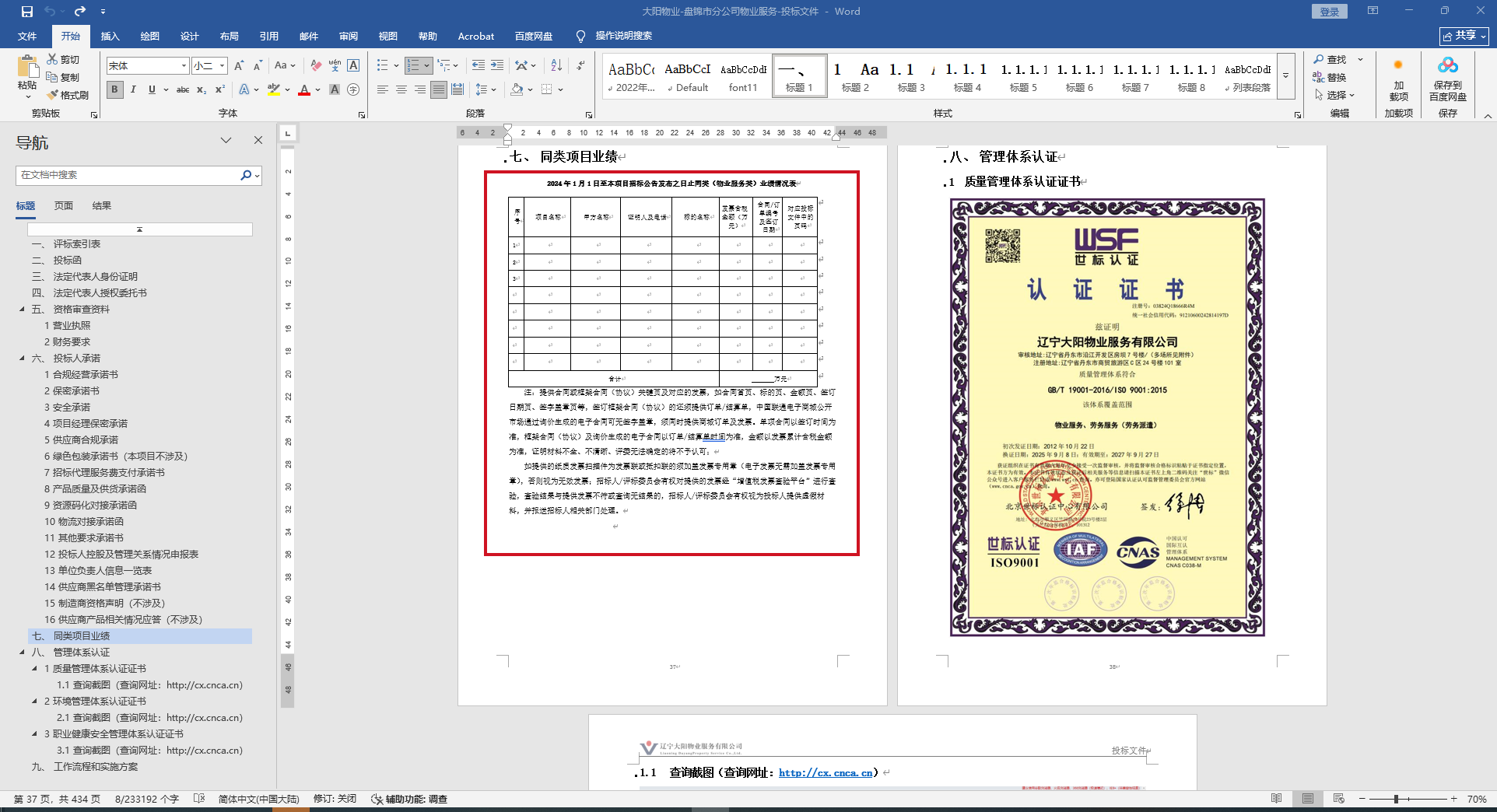This screenshot has width=1497, height=812.
Task: Decrease the paragraph indent
Action: (x=478, y=65)
